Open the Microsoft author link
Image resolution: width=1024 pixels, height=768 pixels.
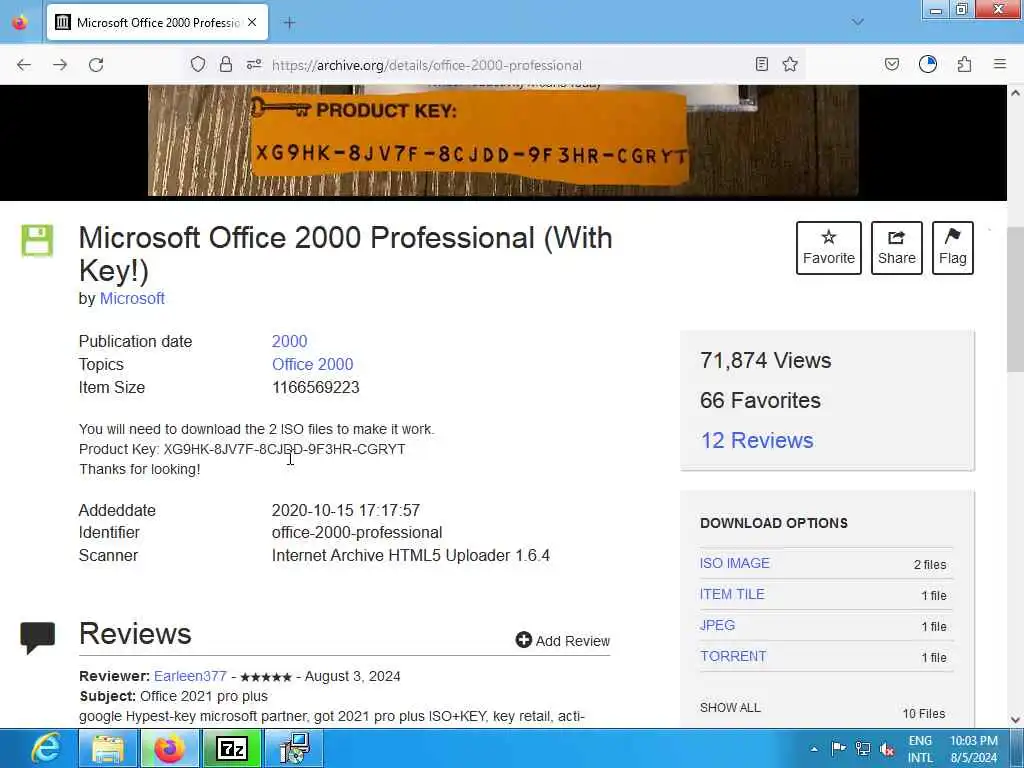(132, 298)
